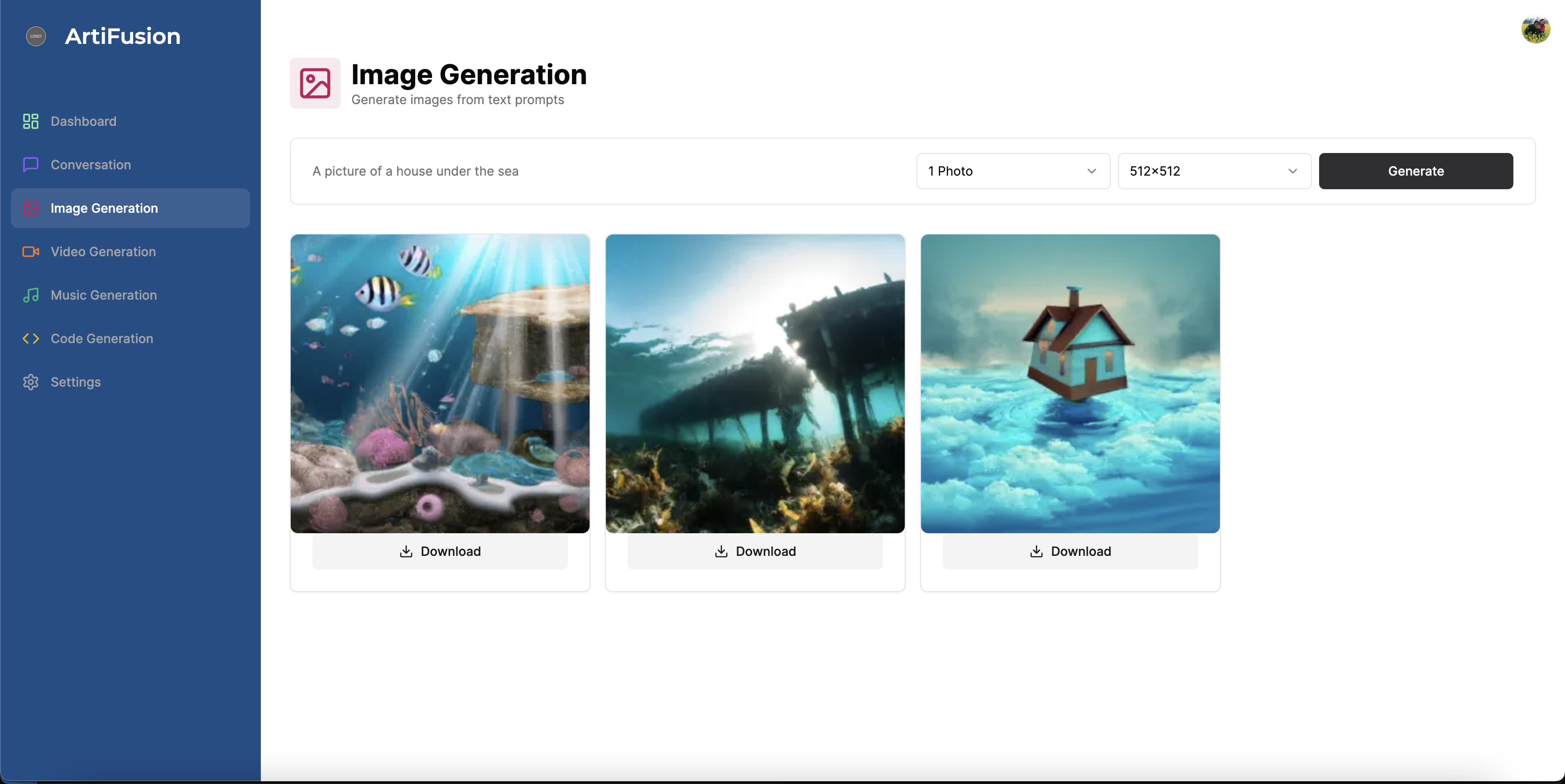Click the Video Generation camera icon
Image resolution: width=1565 pixels, height=784 pixels.
tap(30, 251)
